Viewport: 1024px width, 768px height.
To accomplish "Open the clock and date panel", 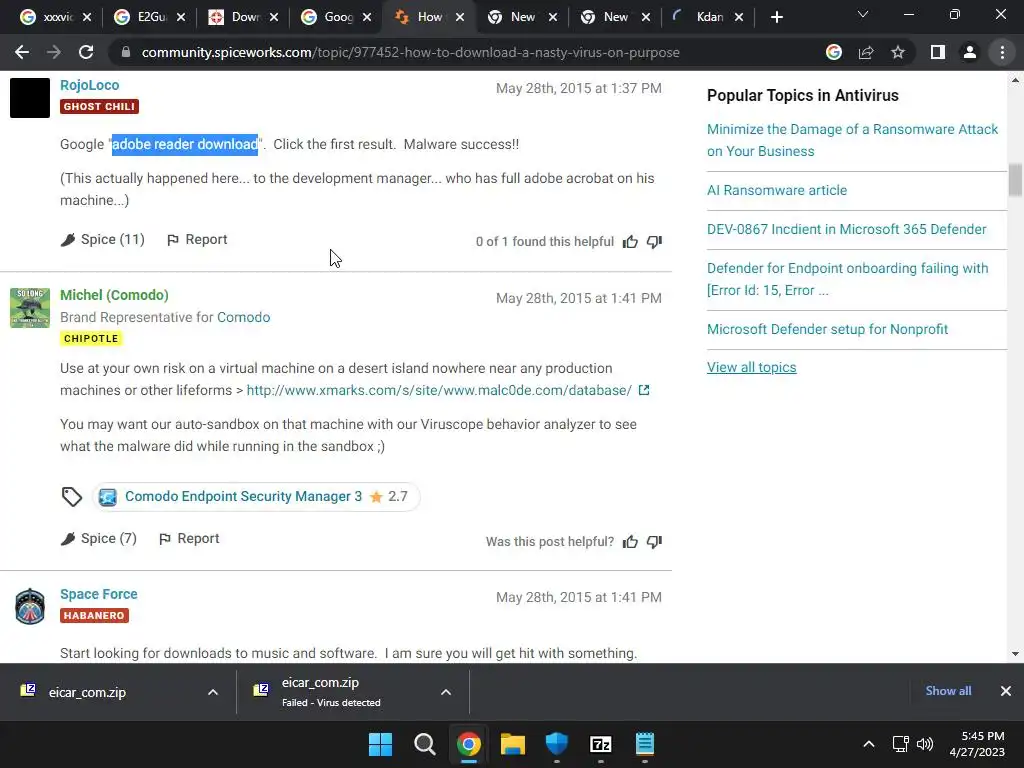I will click(x=977, y=744).
